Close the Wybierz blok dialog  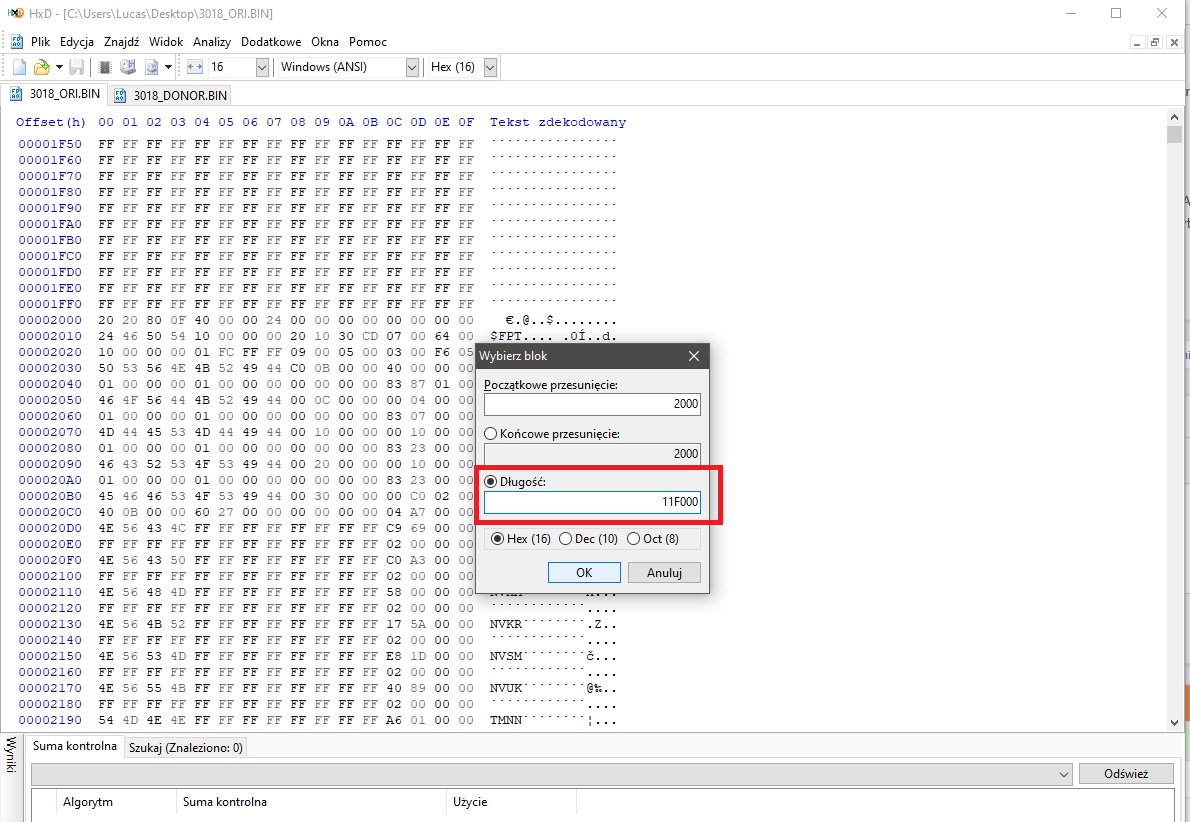(694, 356)
